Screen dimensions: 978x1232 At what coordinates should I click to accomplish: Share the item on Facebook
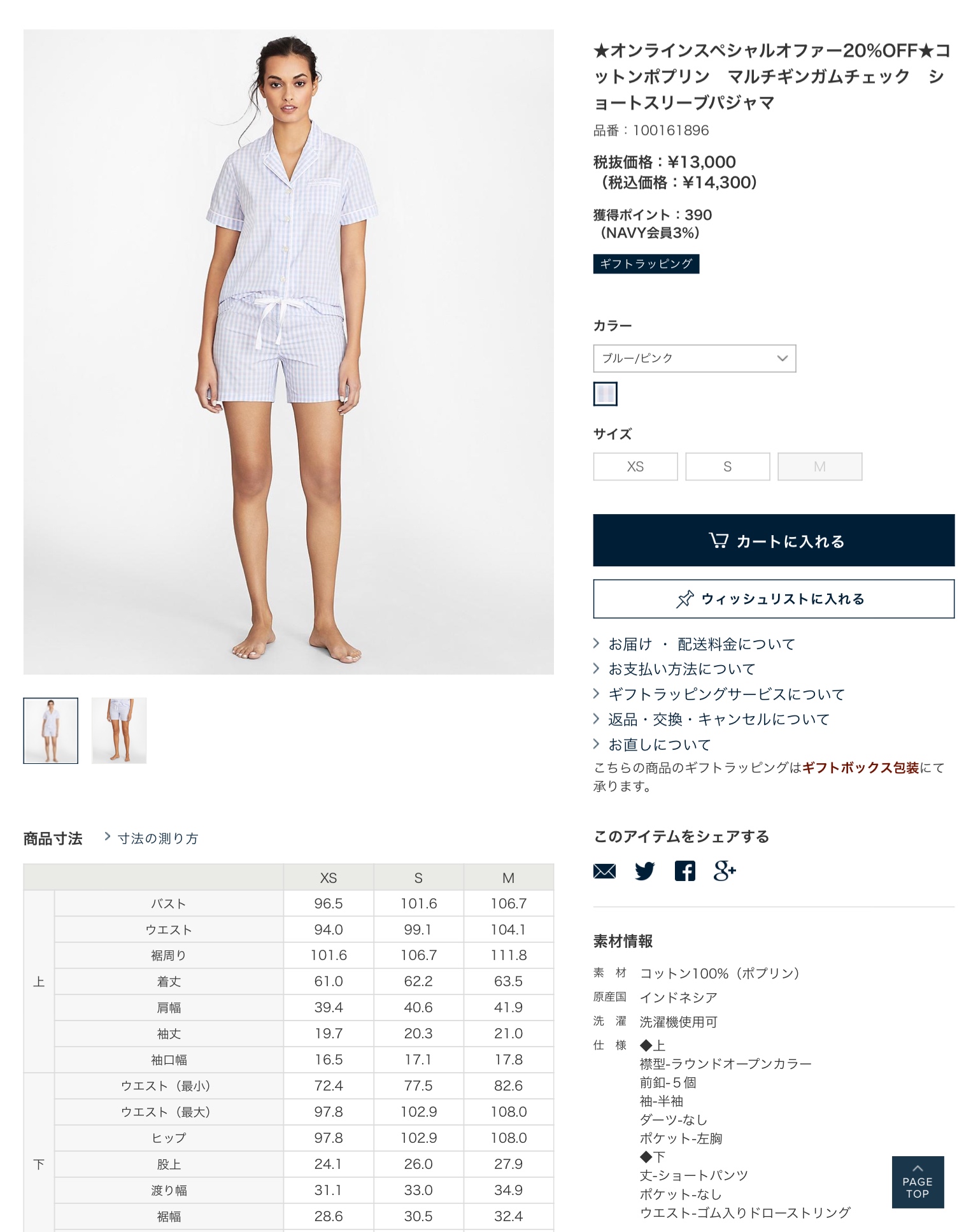pos(684,871)
